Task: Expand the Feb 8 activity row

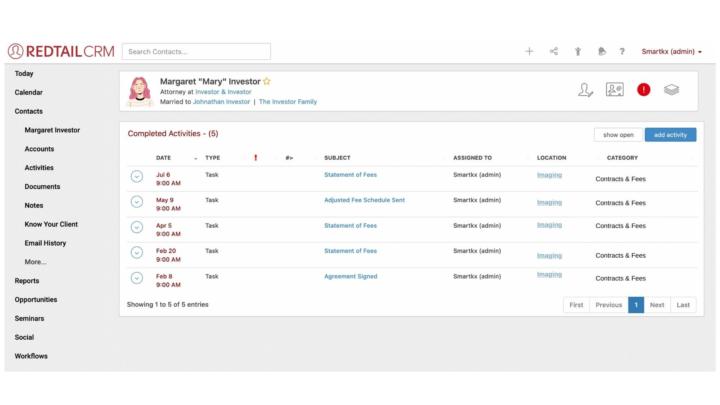Action: click(x=136, y=278)
